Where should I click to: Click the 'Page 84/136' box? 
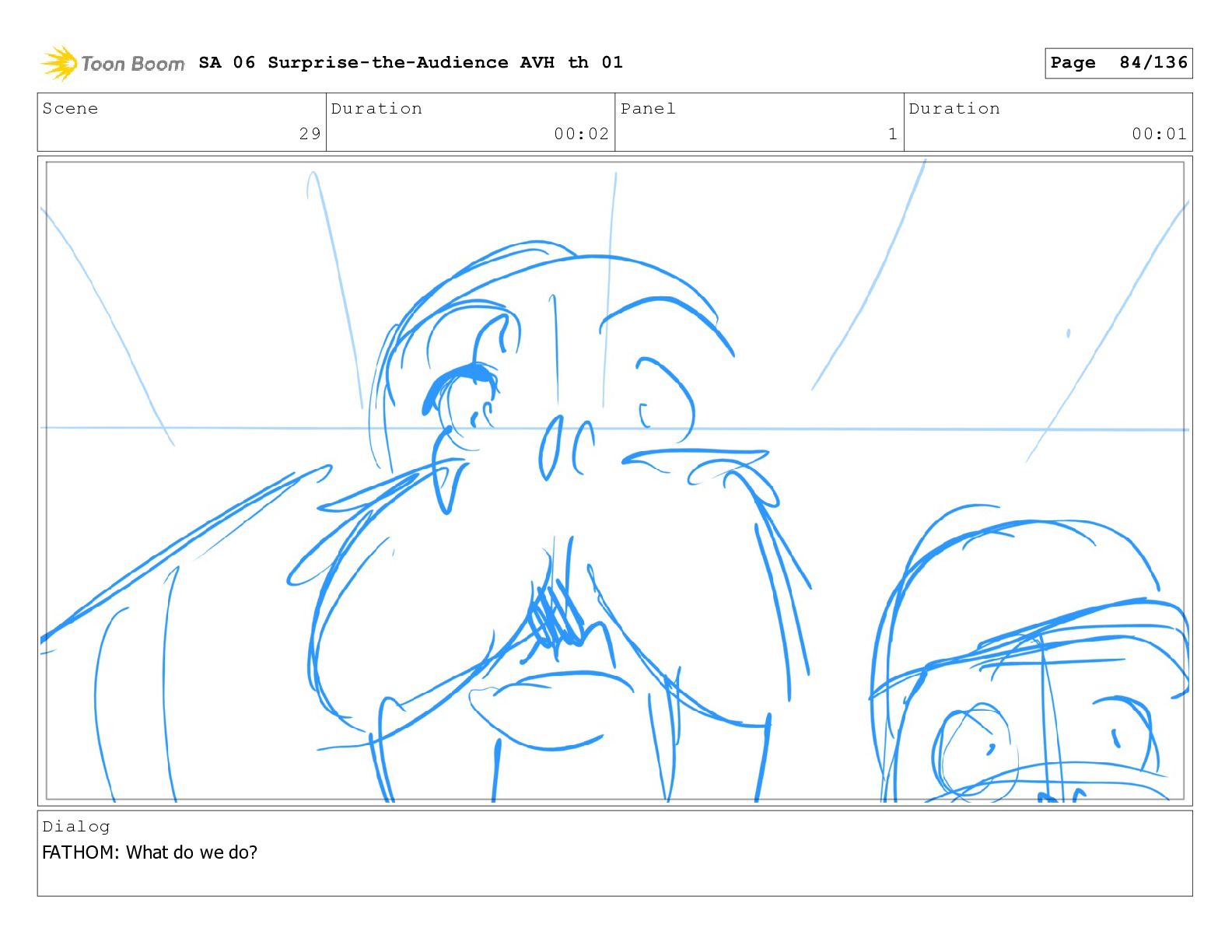1118,63
